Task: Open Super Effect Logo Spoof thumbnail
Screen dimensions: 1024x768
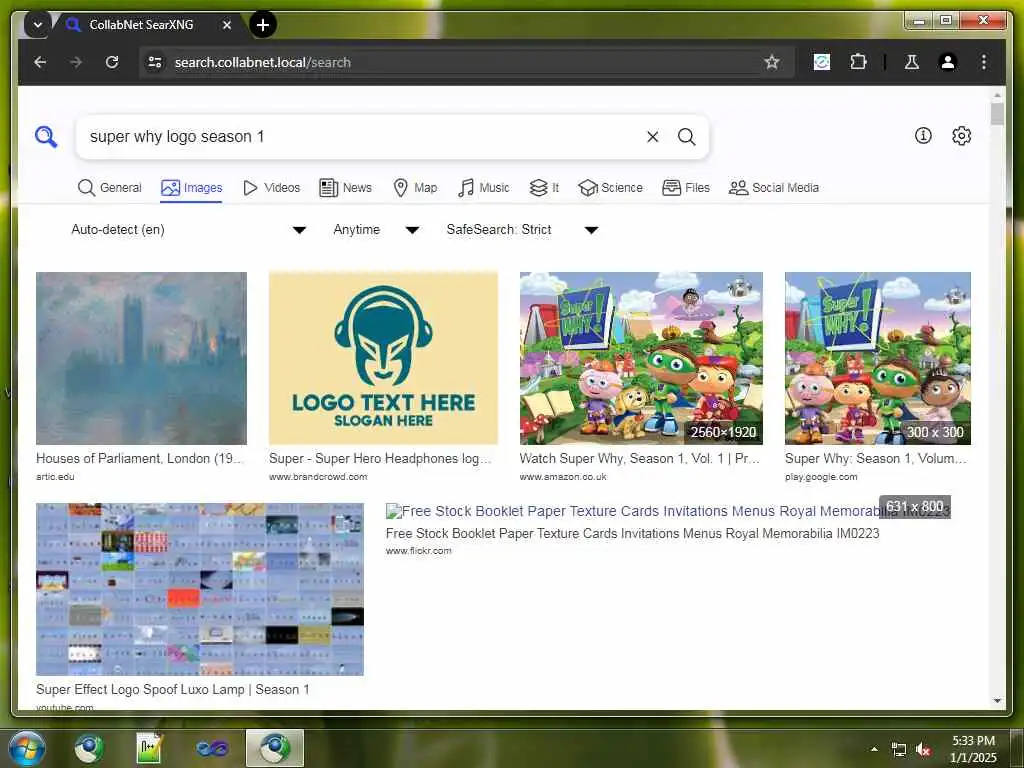Action: [x=200, y=589]
